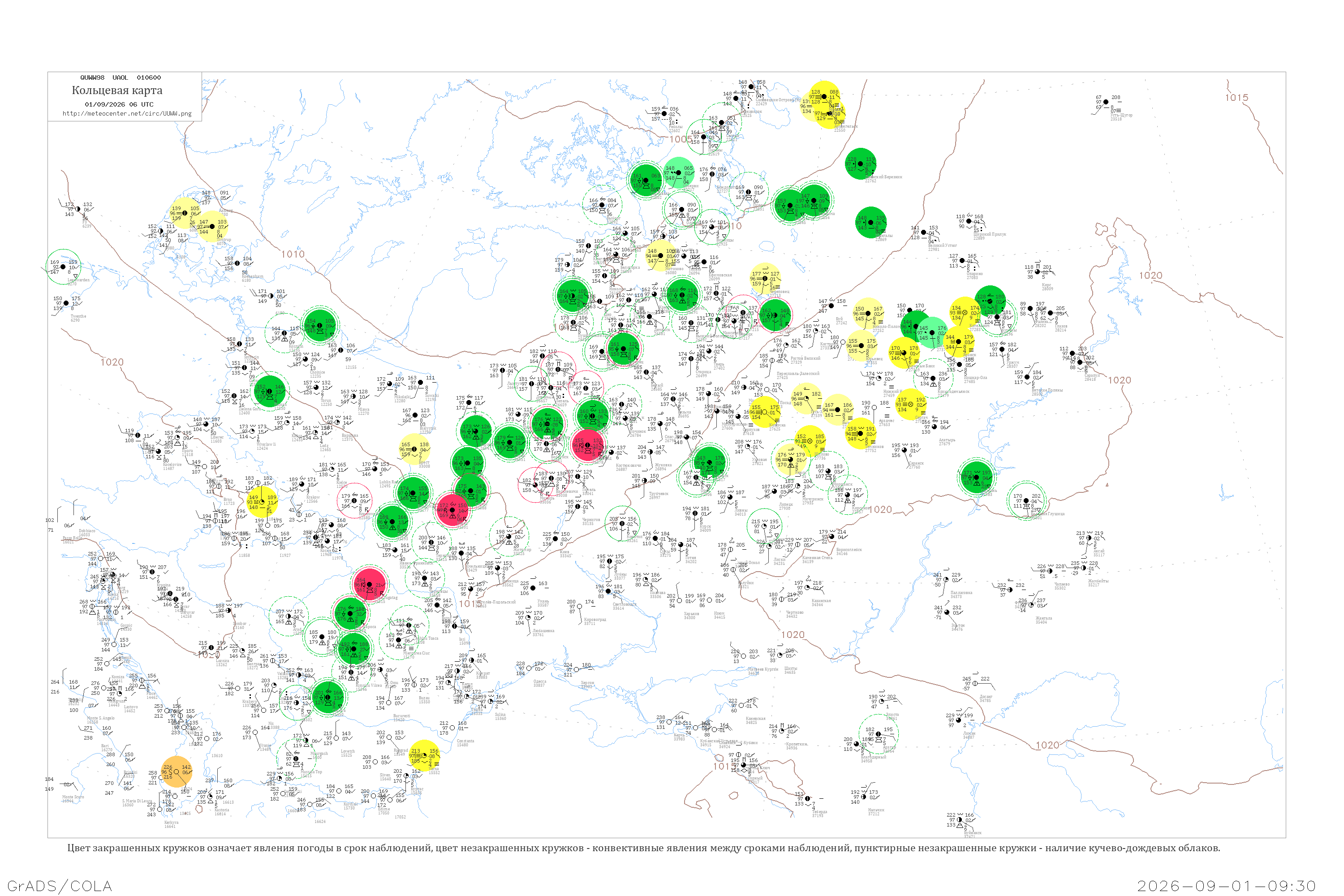Click the GrADS/COLA label
This screenshot has height=896, width=1344.
click(x=60, y=886)
